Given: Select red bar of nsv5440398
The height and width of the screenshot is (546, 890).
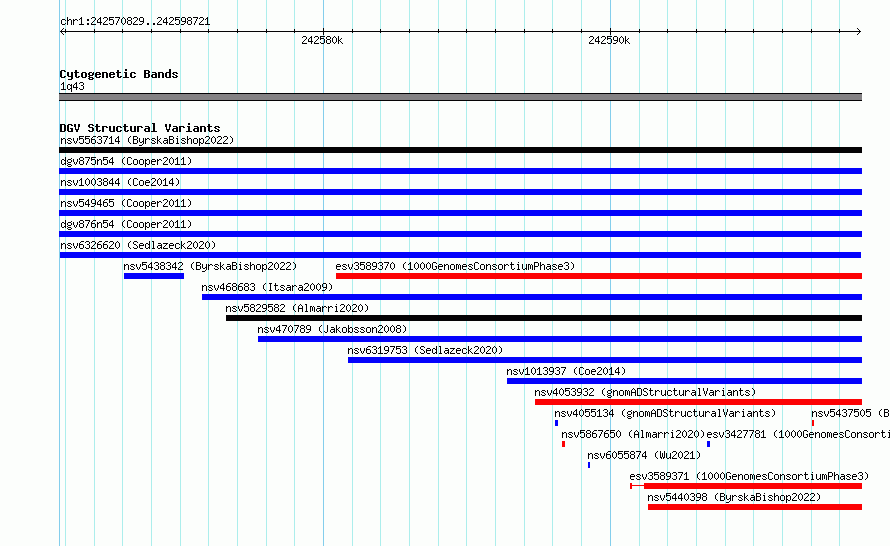Looking at the screenshot, I should [x=755, y=507].
